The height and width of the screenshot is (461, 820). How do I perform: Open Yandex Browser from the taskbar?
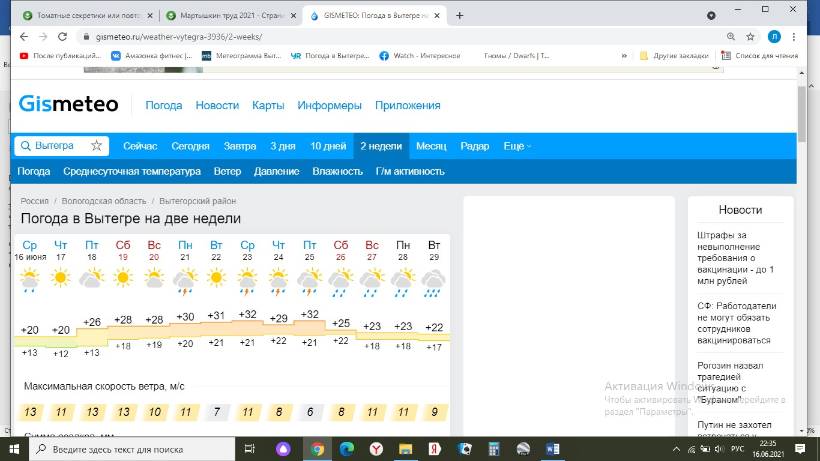click(376, 449)
